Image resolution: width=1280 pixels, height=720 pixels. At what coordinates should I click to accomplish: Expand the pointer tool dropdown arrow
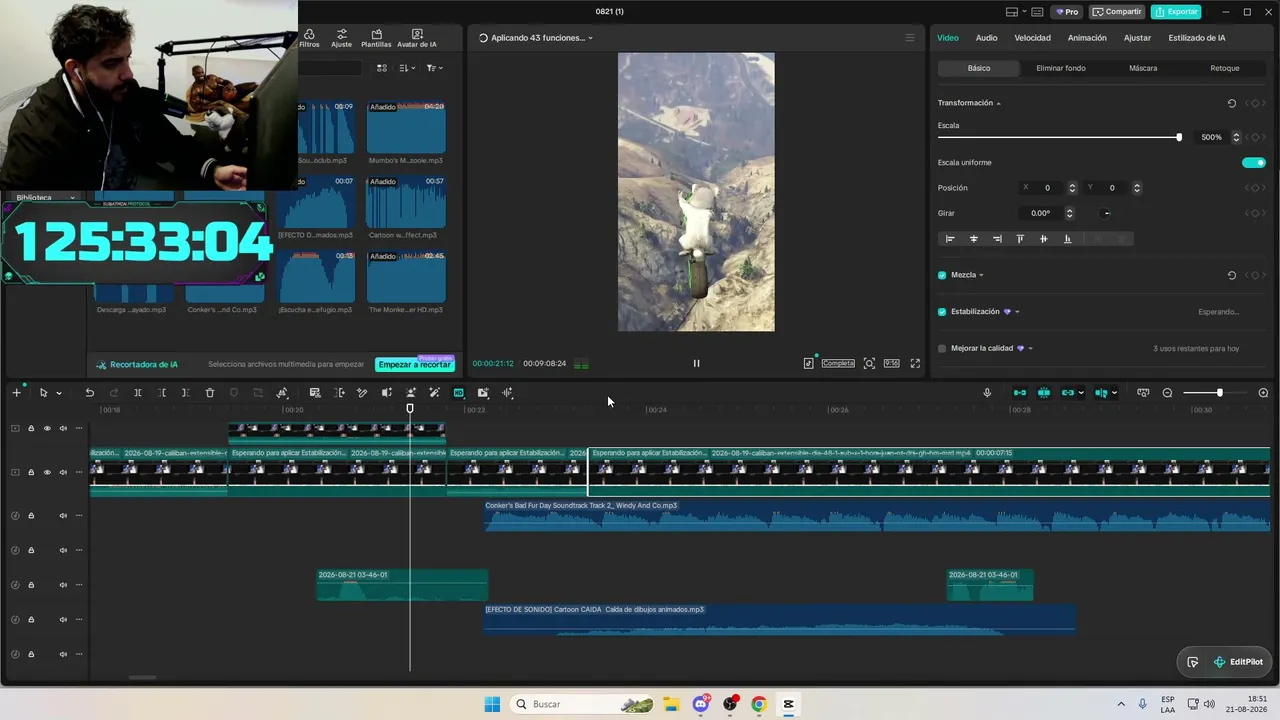click(59, 393)
